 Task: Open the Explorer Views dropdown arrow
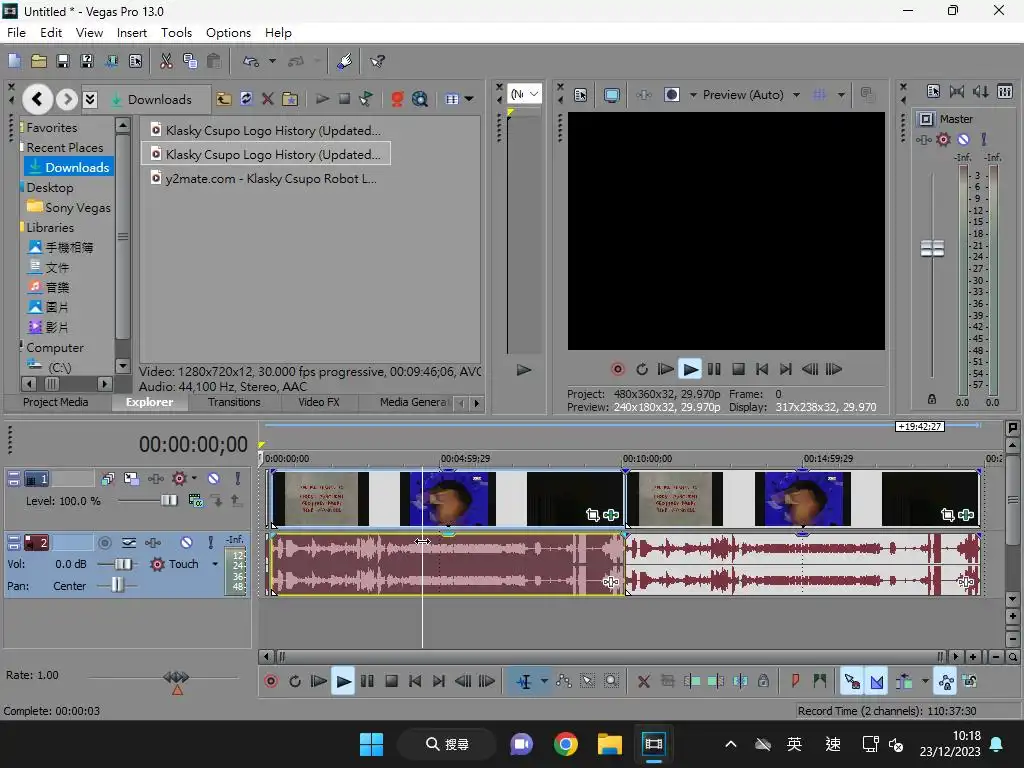point(470,99)
